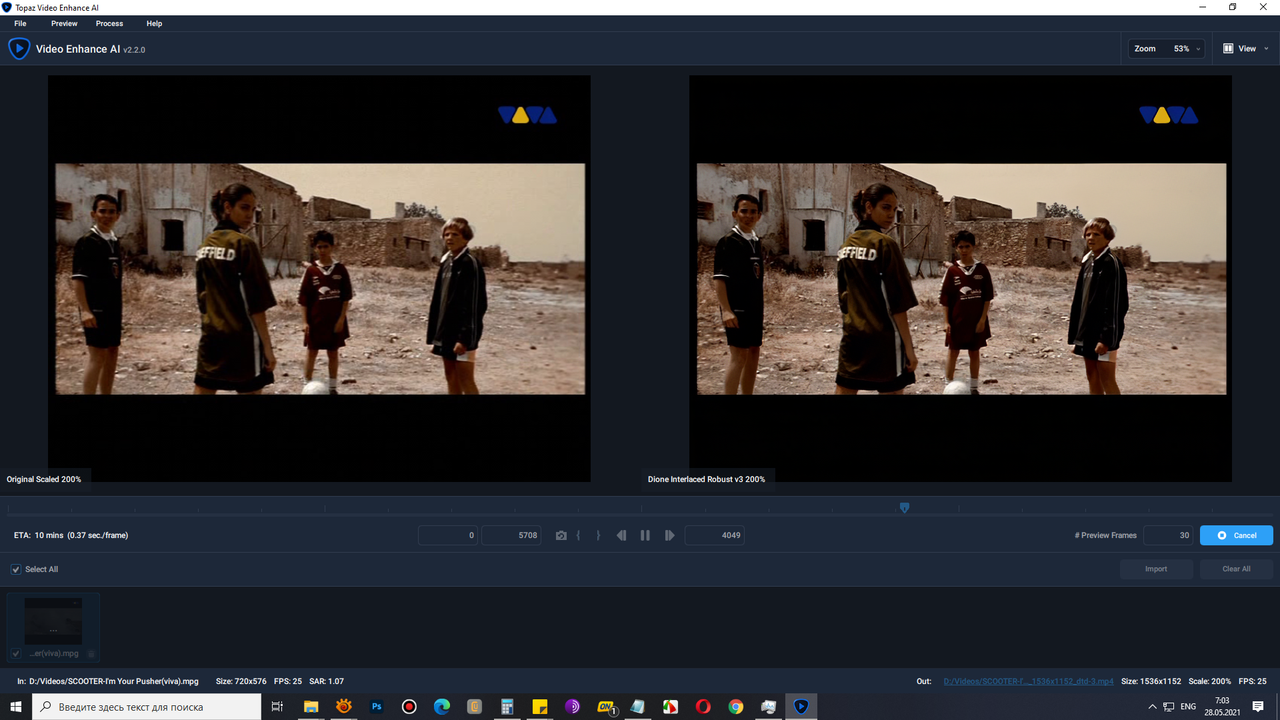The image size is (1280, 720).
Task: Open the Windows notification center
Action: [x=1258, y=706]
